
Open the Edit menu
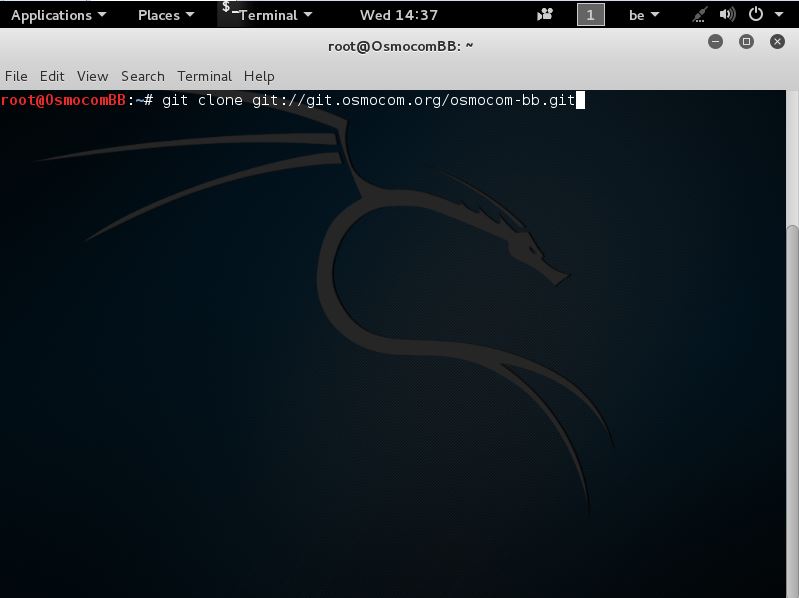tap(52, 76)
